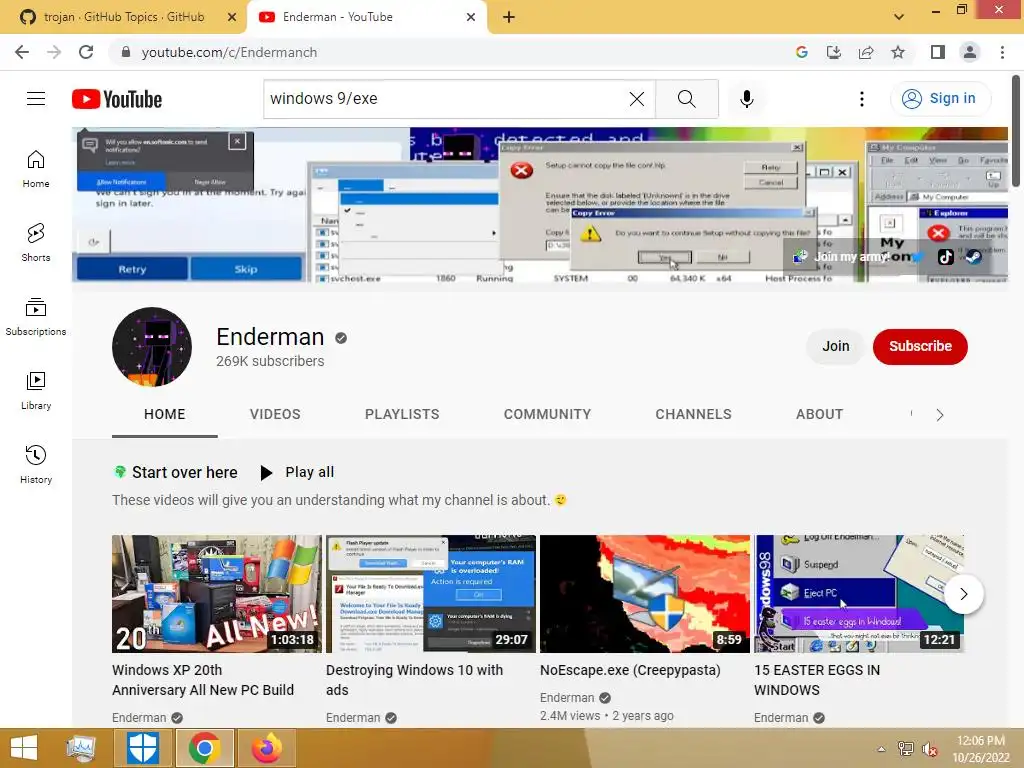
Task: Toggle the Chrome side panel
Action: pos(938,52)
